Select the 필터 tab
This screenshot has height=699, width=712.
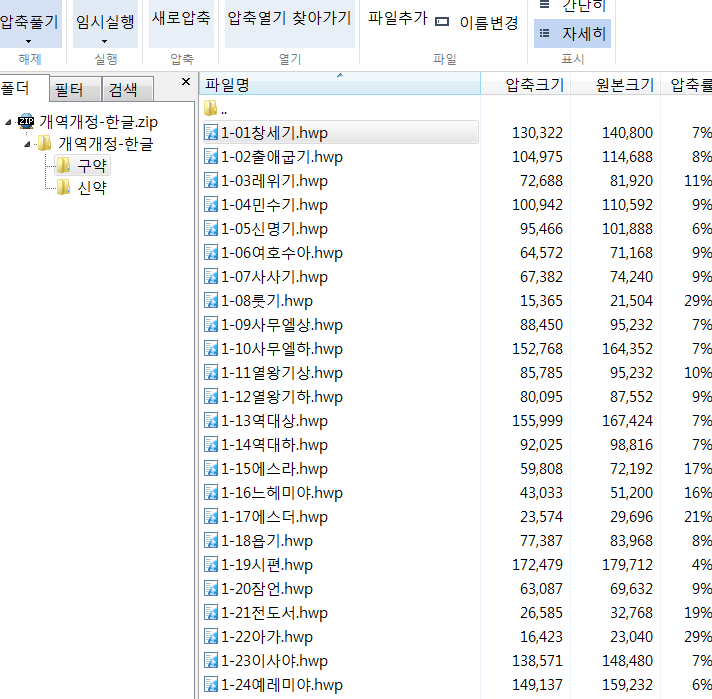coord(75,89)
